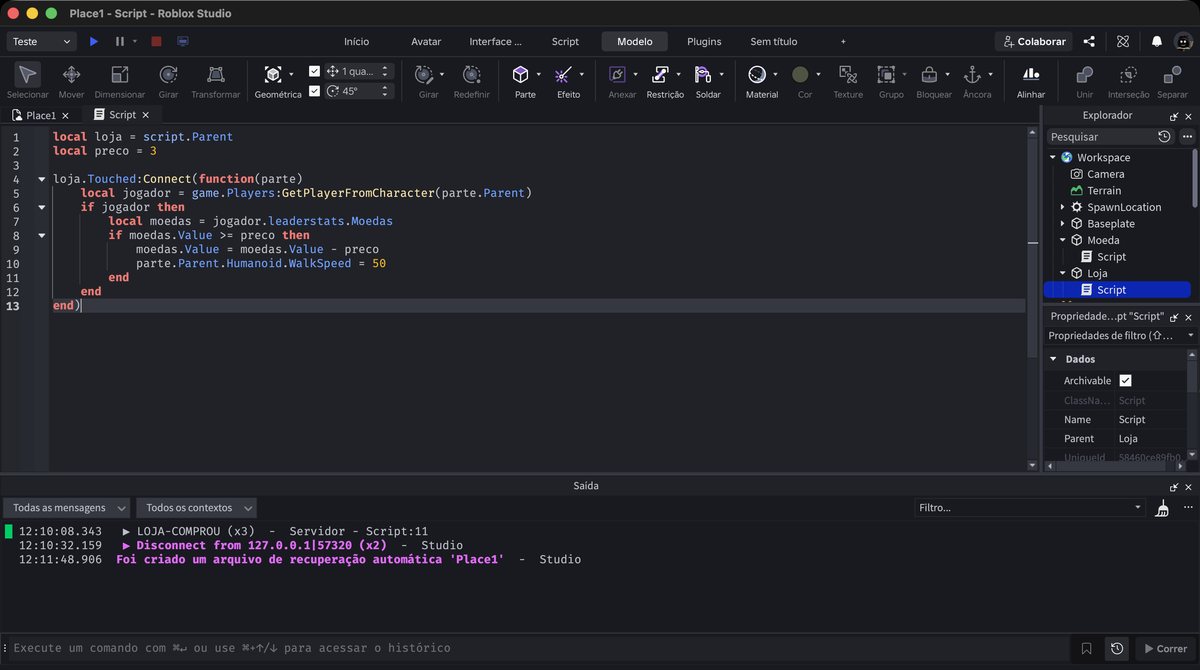The image size is (1200, 670).
Task: Toggle the 45° rotation snap checkbox
Action: pos(315,91)
